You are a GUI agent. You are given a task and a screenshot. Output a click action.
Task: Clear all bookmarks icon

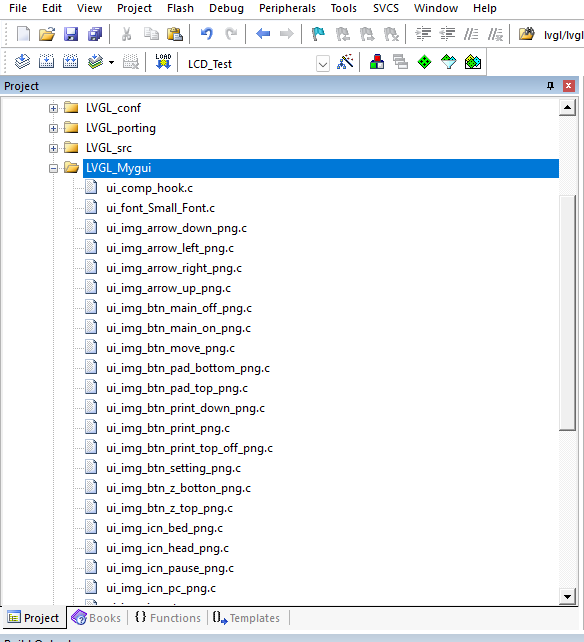point(391,34)
